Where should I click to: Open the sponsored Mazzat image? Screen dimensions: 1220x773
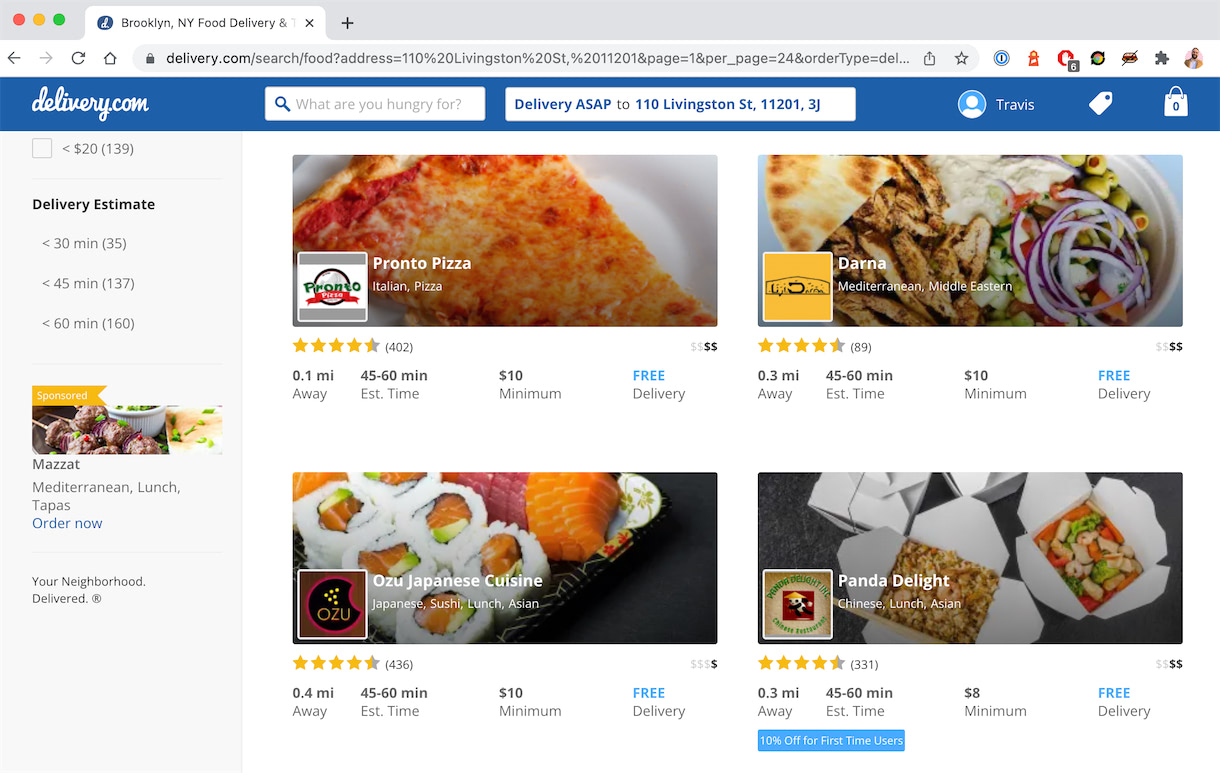127,429
